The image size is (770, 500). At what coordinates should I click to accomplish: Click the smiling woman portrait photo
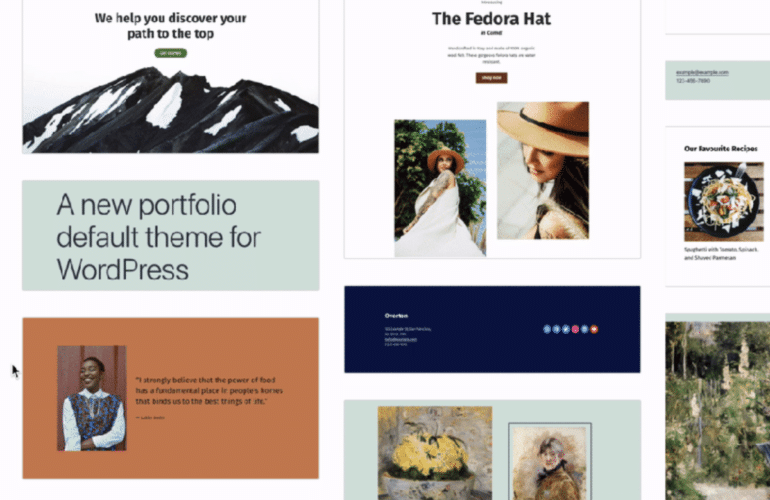[92, 398]
